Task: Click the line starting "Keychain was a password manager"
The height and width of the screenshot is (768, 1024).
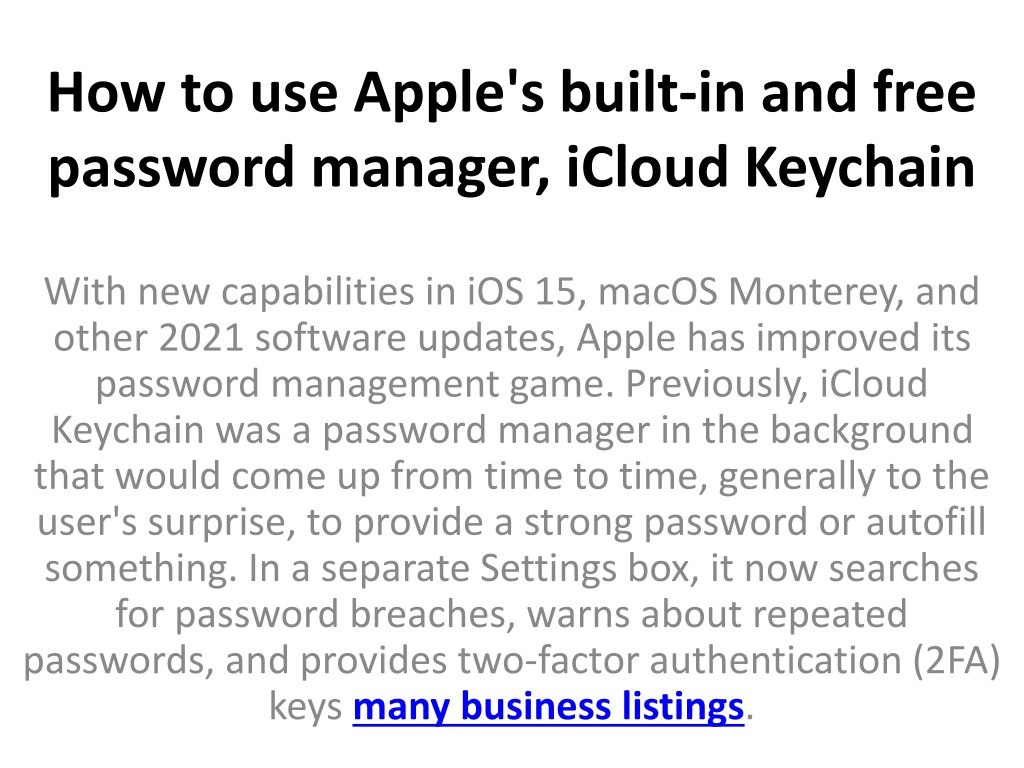Action: [x=512, y=430]
